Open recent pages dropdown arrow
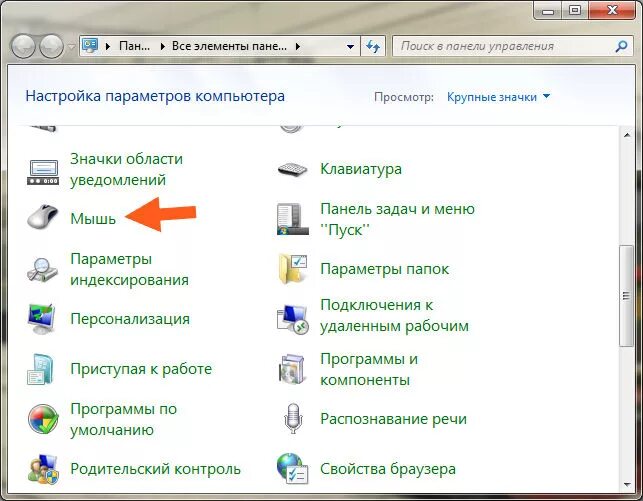643x501 pixels. (71, 47)
